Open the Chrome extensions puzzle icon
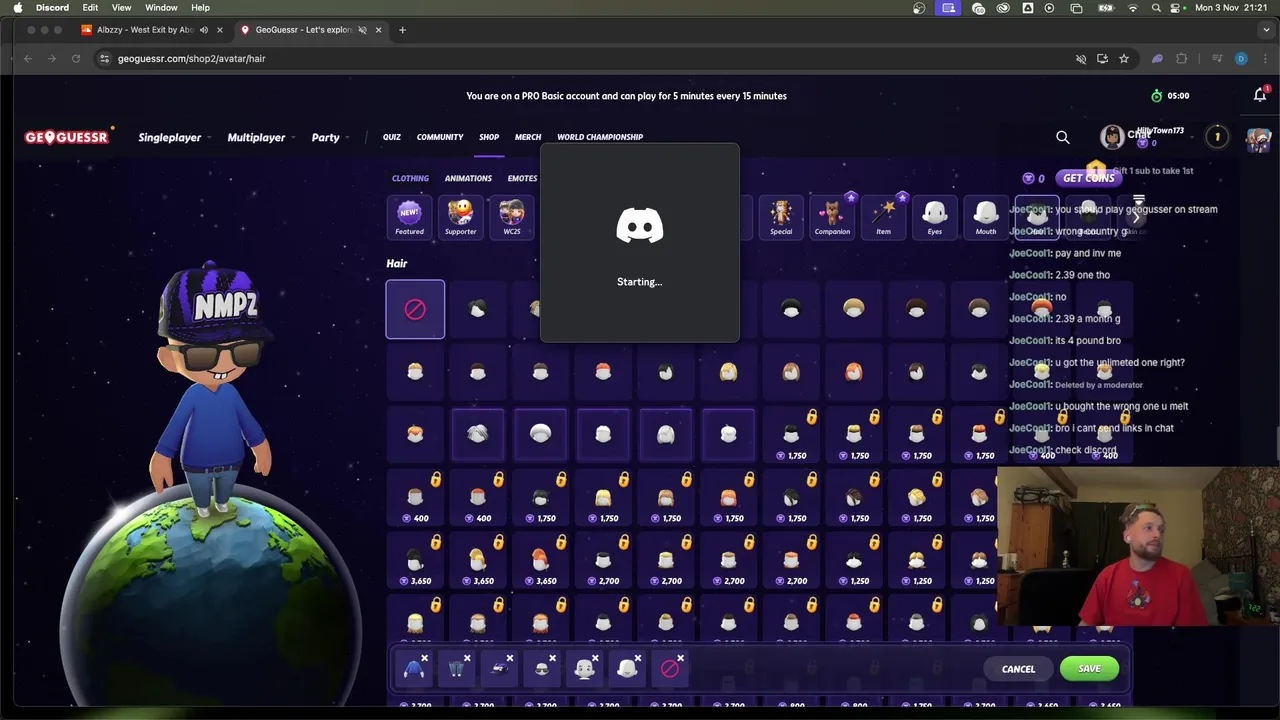The height and width of the screenshot is (720, 1280). [x=1181, y=59]
